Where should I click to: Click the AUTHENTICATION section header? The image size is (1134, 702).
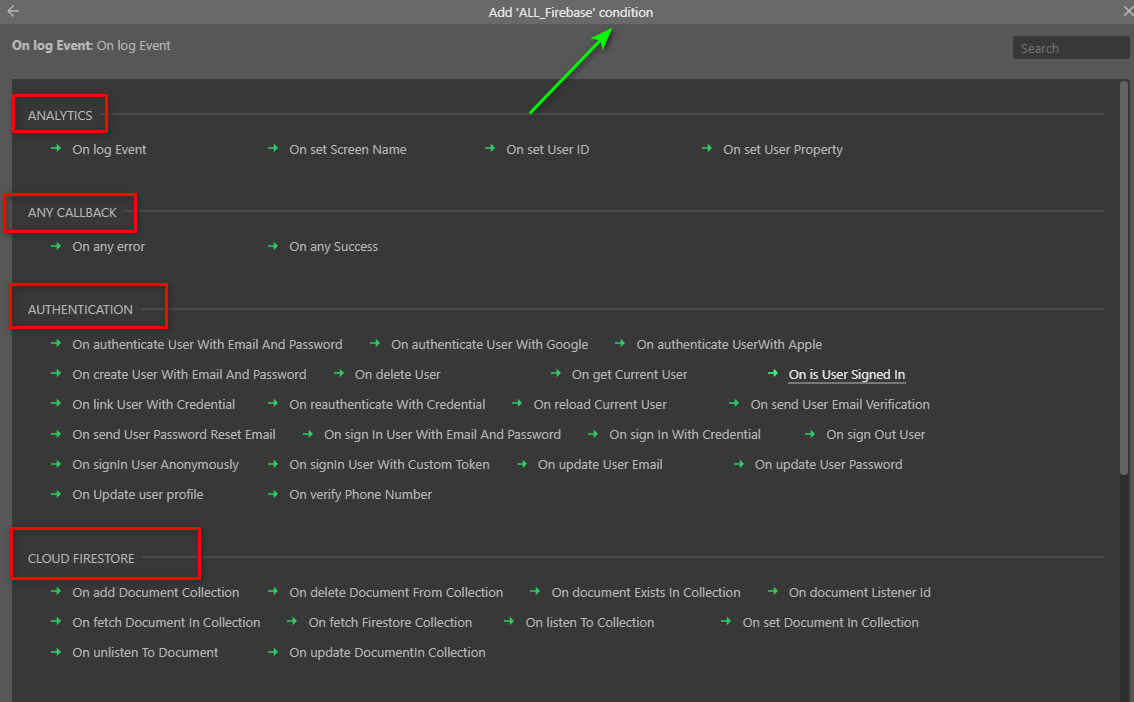pyautogui.click(x=80, y=310)
